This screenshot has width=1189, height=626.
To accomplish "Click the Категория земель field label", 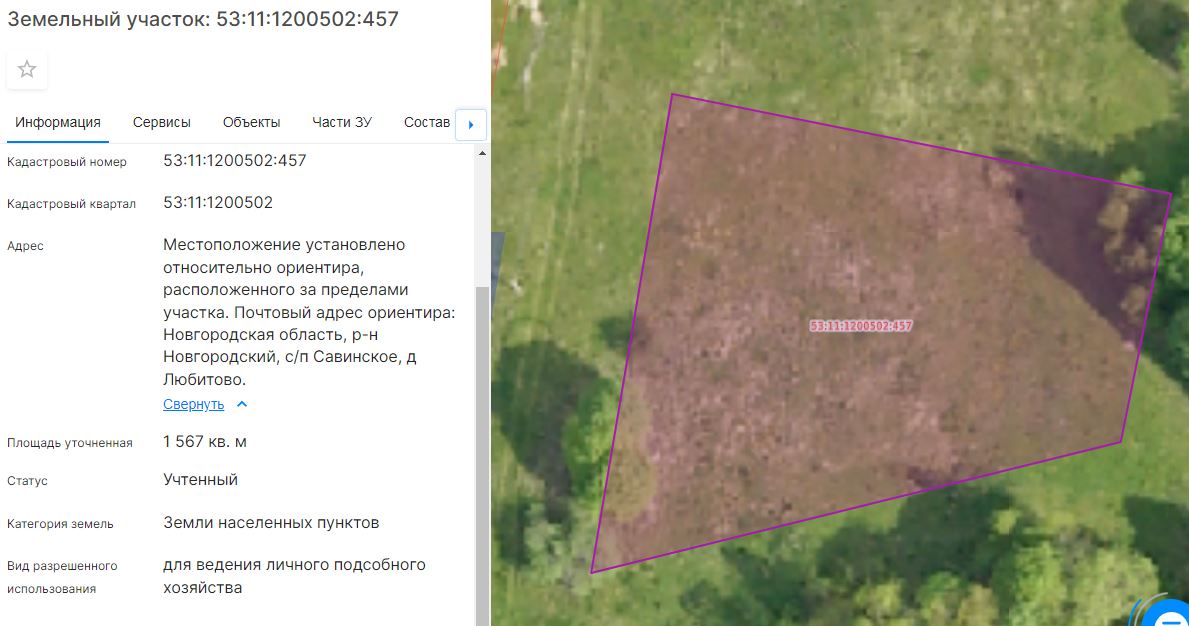I will 60,524.
